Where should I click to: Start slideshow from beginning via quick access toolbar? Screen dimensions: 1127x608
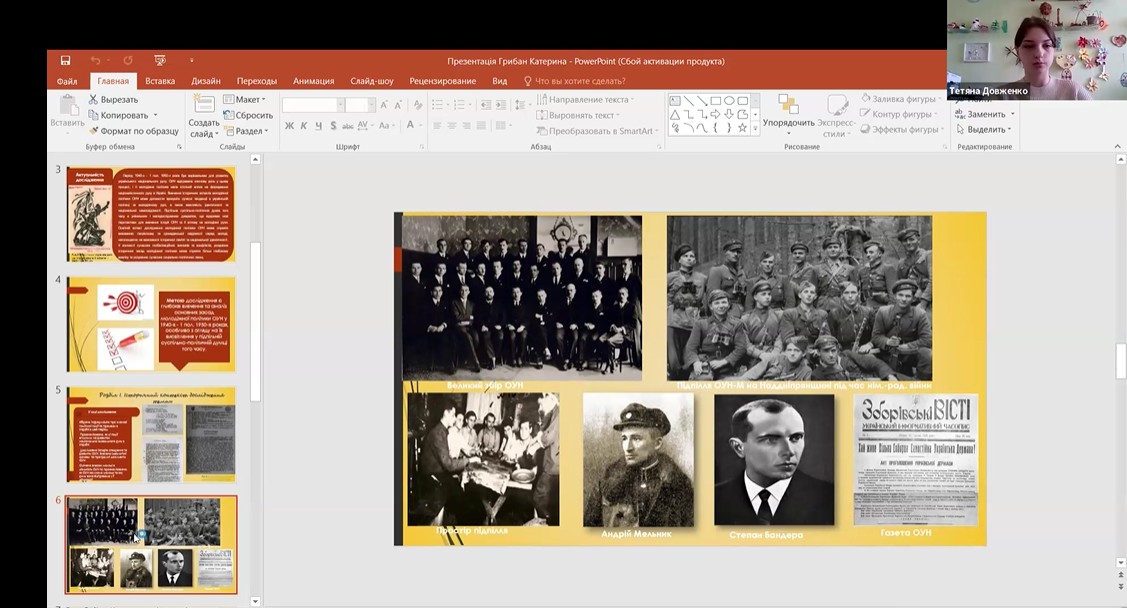[160, 60]
